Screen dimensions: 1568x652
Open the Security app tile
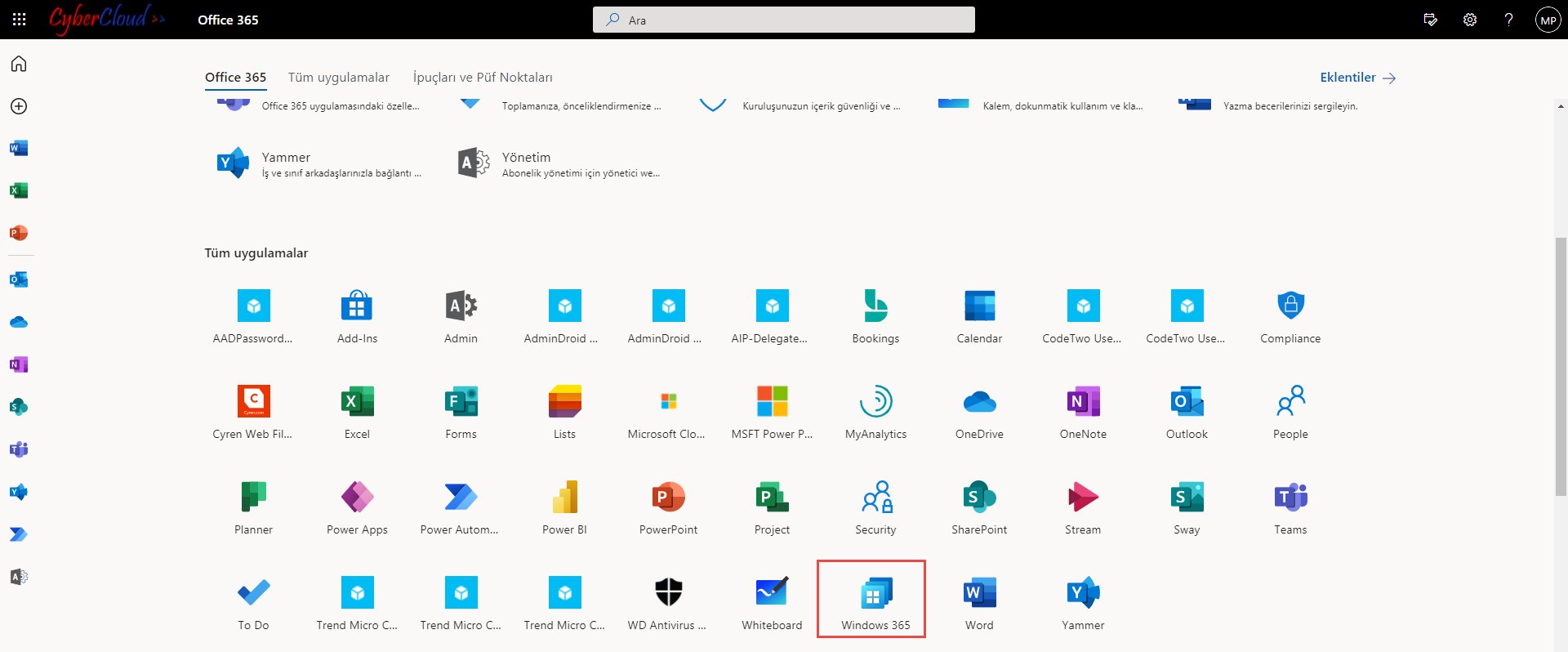(x=875, y=508)
